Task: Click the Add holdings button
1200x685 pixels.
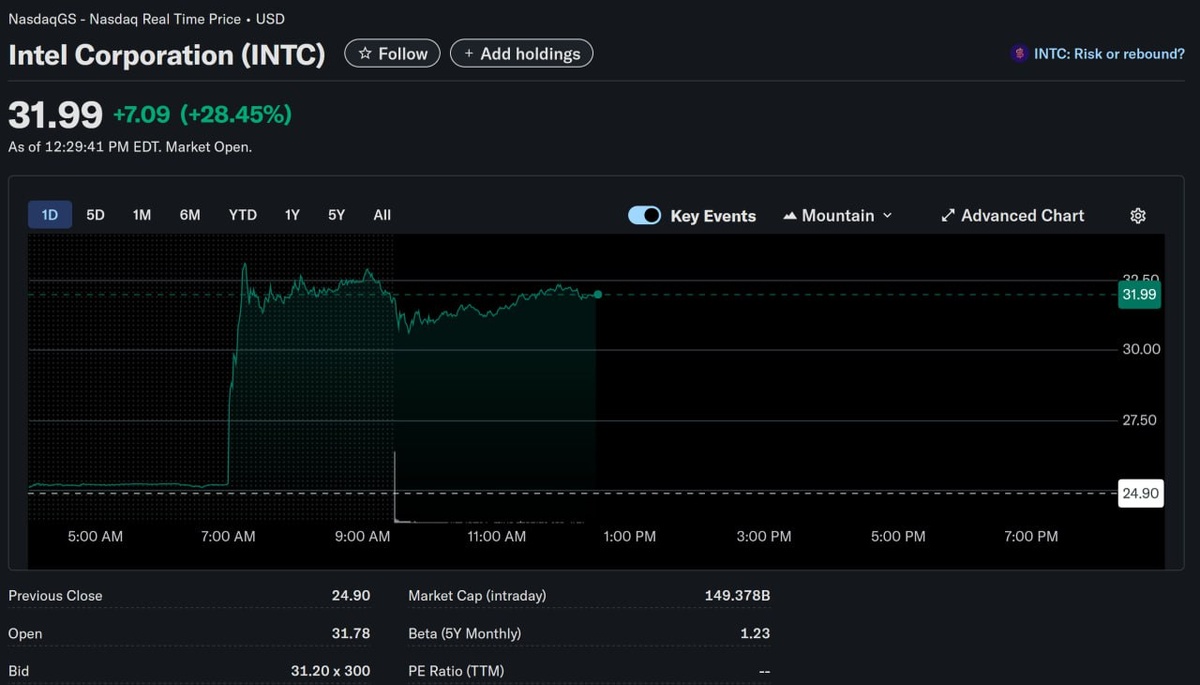Action: click(522, 54)
